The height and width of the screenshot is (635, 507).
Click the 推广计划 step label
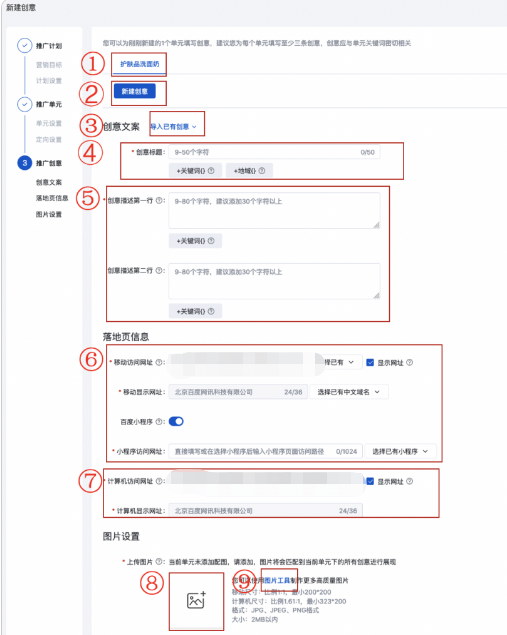click(49, 46)
